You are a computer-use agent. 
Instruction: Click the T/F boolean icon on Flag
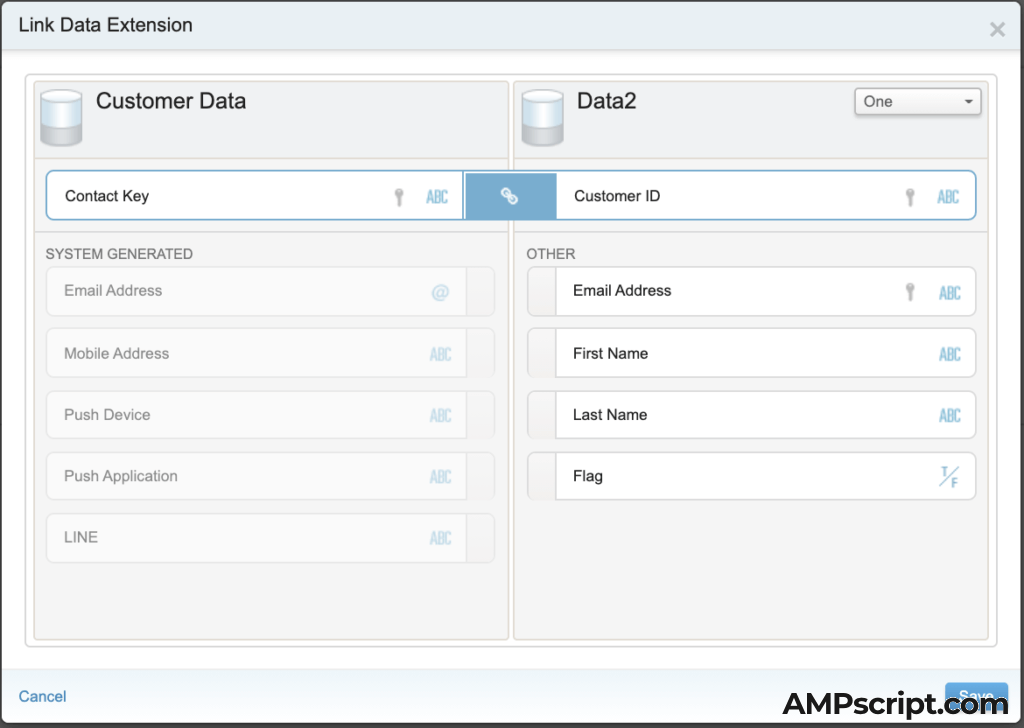click(948, 477)
